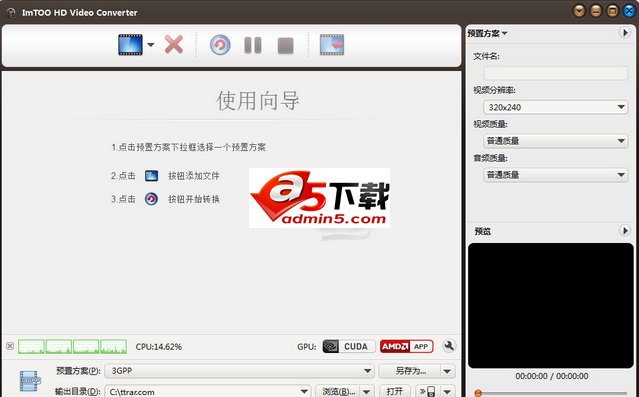Open the 320x240 video resolution dropdown
This screenshot has height=397, width=639.
(555, 107)
